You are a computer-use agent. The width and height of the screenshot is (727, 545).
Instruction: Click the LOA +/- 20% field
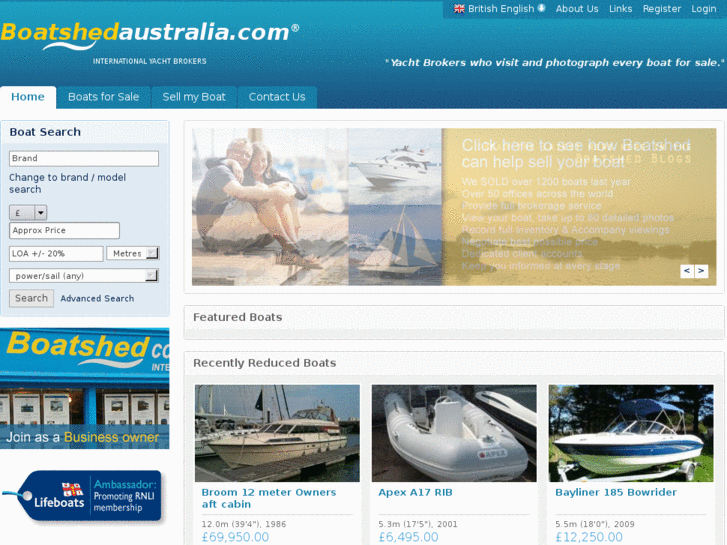point(56,254)
